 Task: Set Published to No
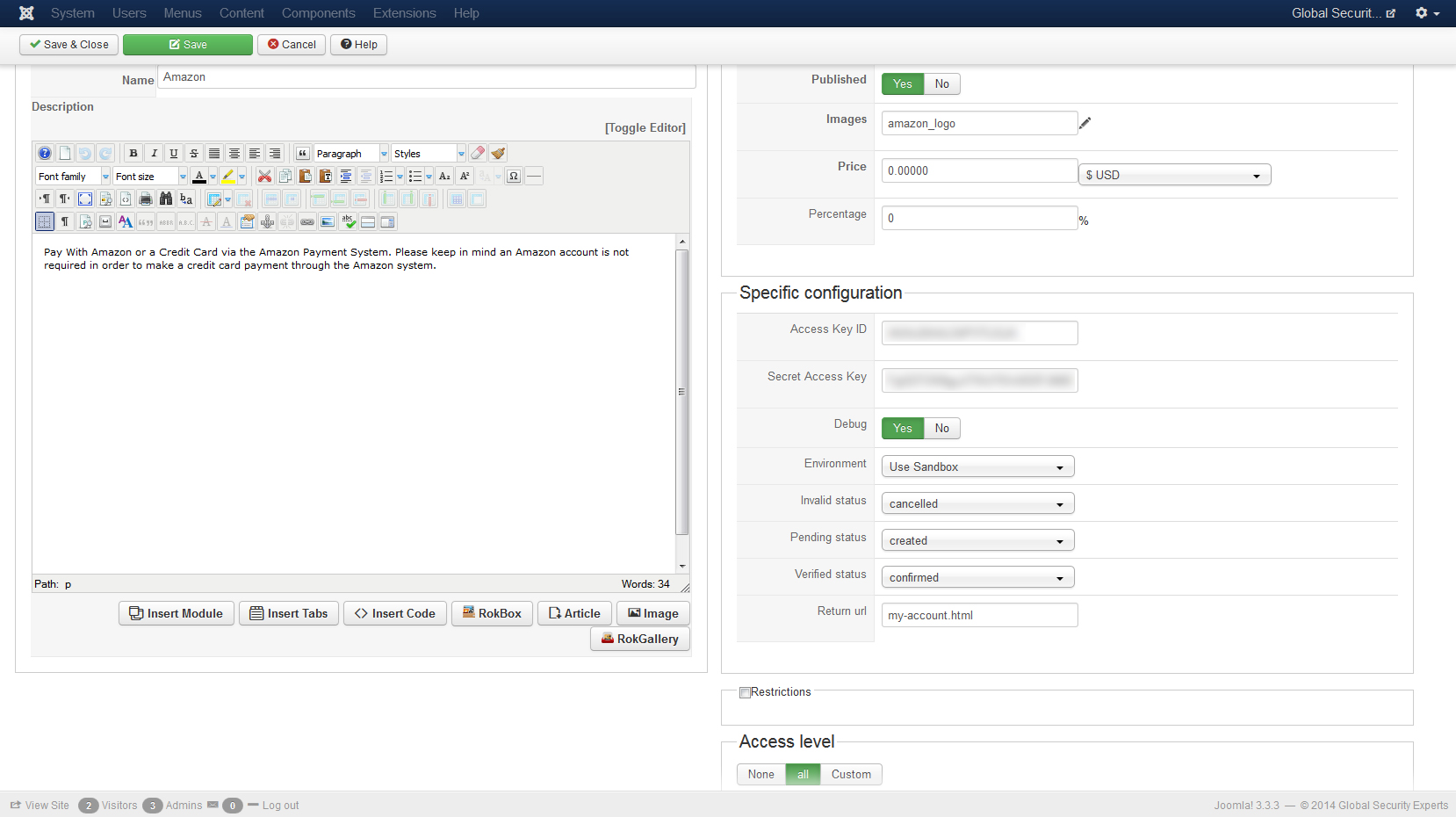pos(942,83)
